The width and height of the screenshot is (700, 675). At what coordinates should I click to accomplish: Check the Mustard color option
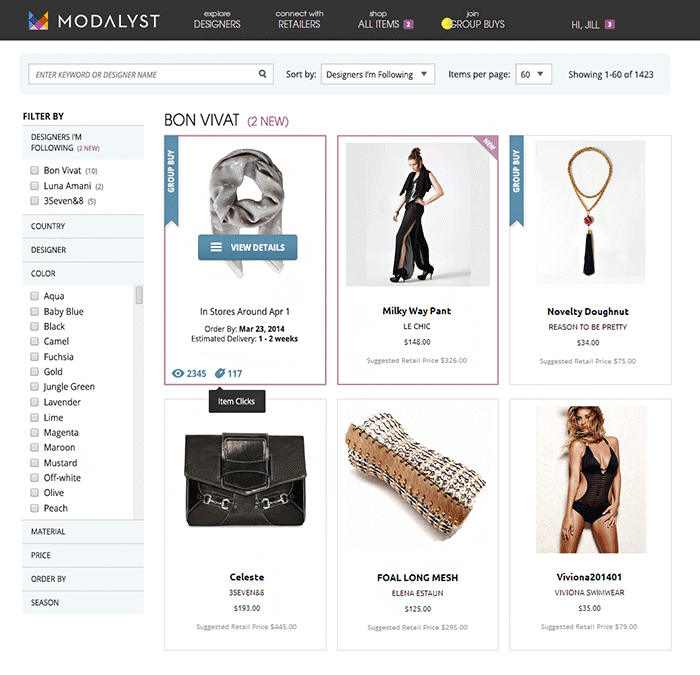34,462
